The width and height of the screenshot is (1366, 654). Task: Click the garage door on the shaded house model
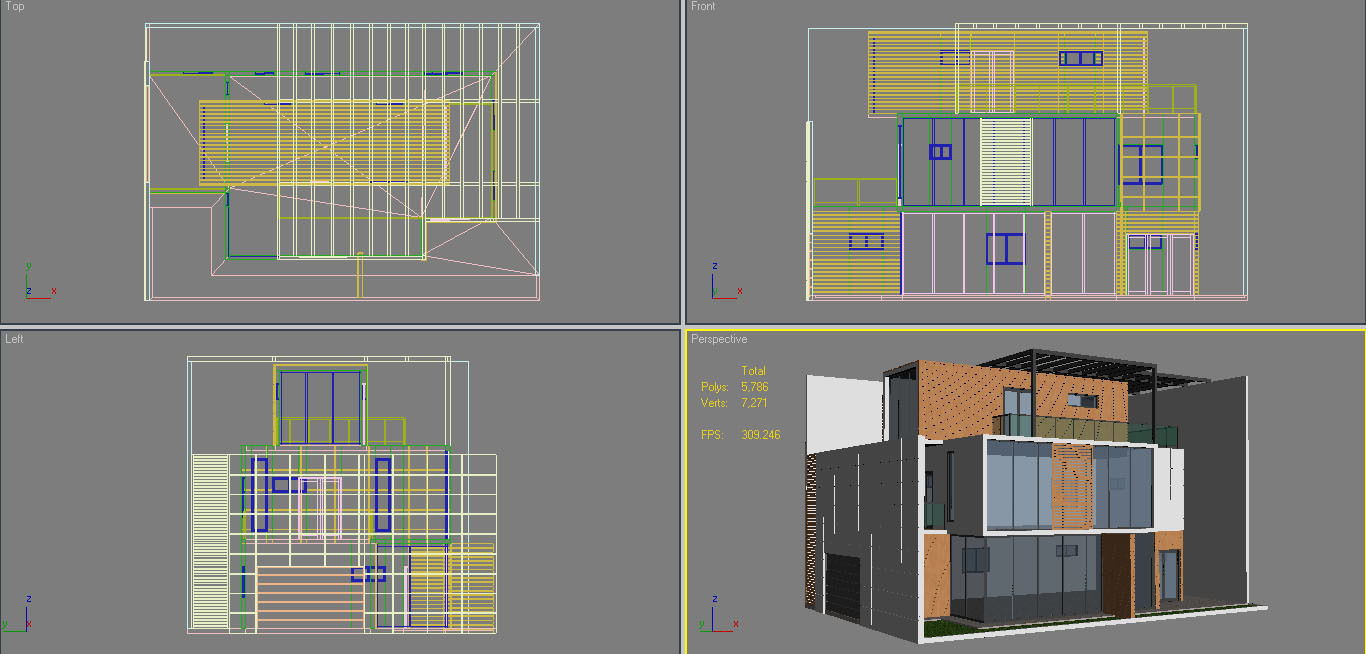coord(843,587)
